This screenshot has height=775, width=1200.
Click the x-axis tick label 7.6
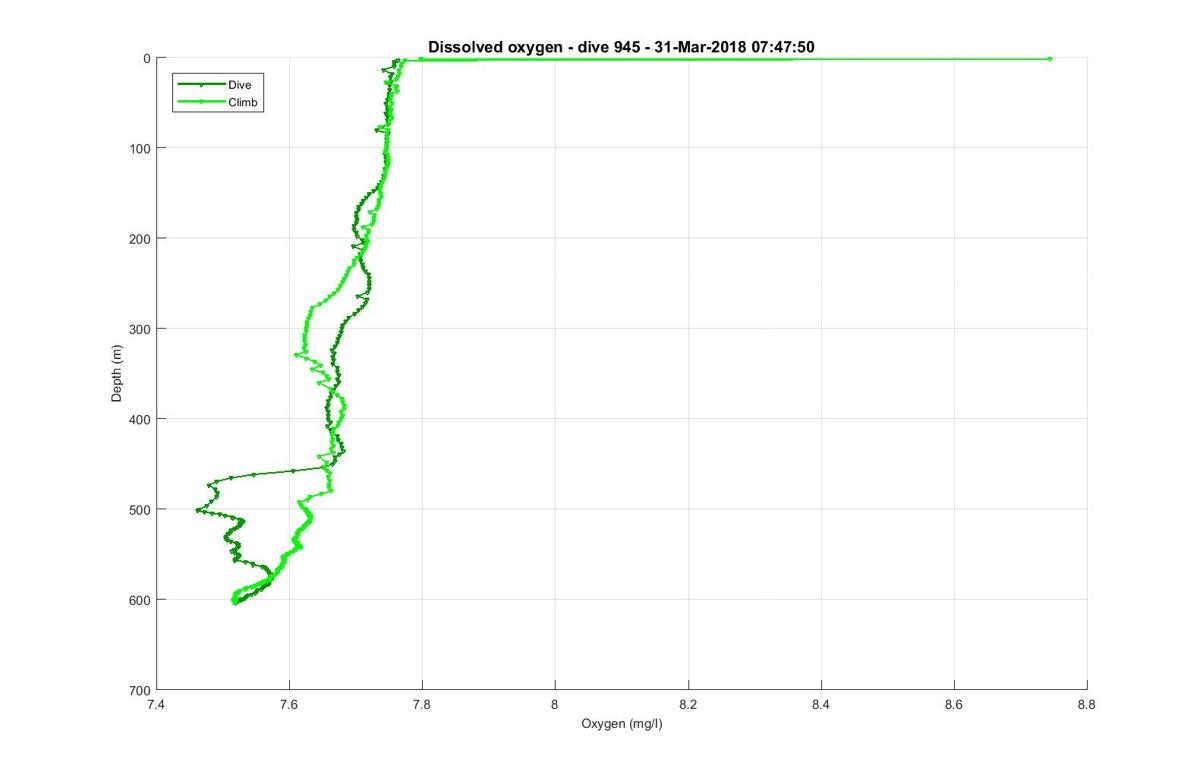[x=290, y=704]
